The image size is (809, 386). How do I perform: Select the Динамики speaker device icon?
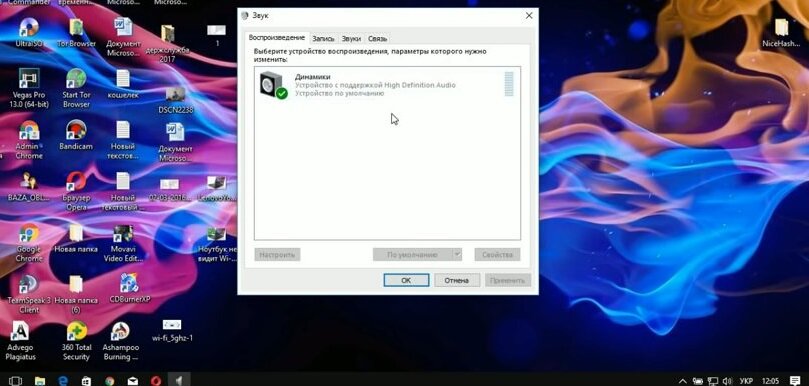273,85
